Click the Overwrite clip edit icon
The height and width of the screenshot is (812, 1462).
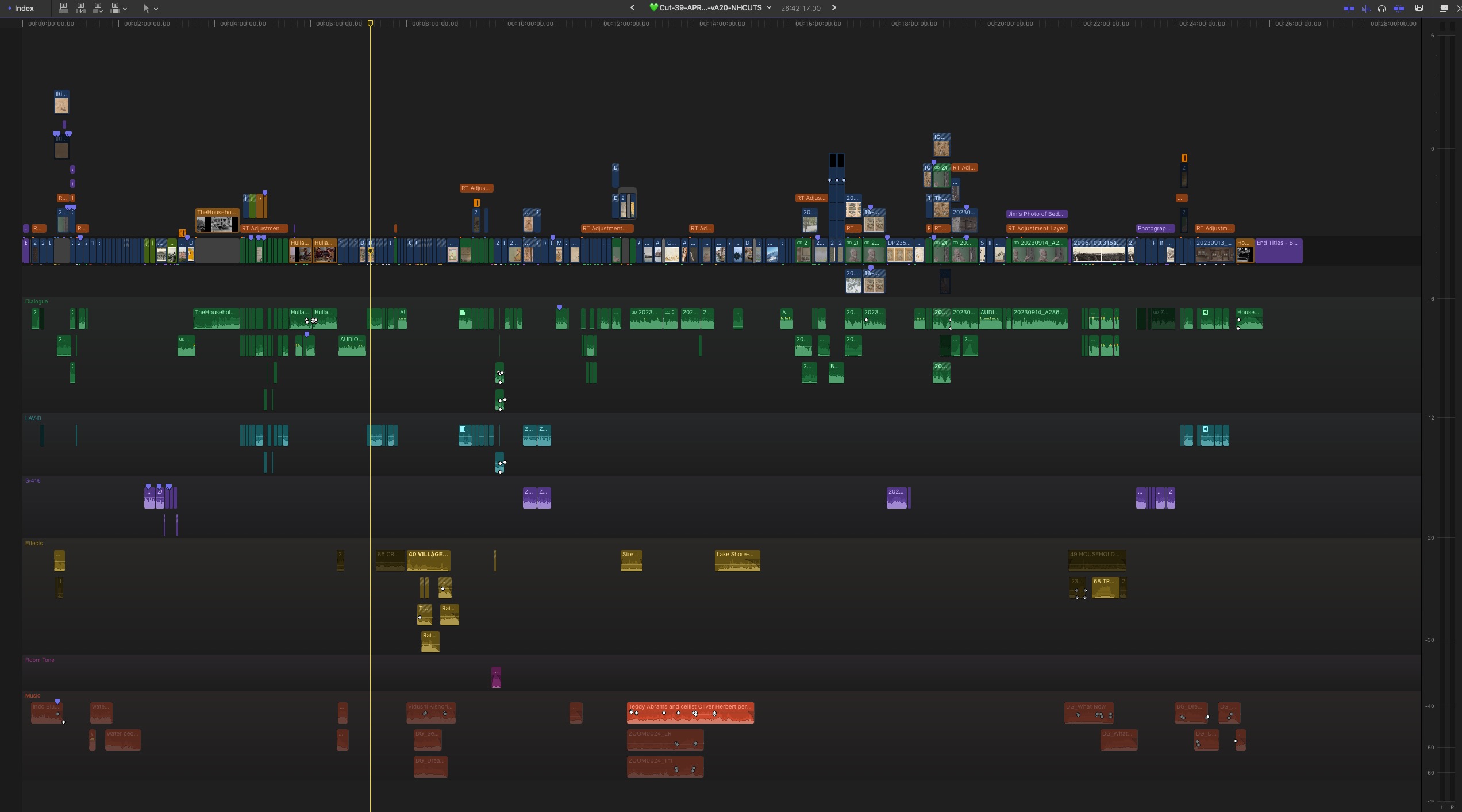115,8
